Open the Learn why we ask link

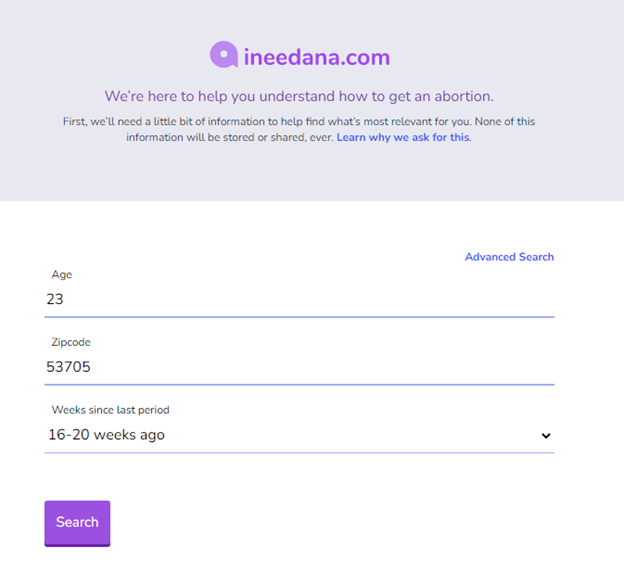(x=403, y=137)
